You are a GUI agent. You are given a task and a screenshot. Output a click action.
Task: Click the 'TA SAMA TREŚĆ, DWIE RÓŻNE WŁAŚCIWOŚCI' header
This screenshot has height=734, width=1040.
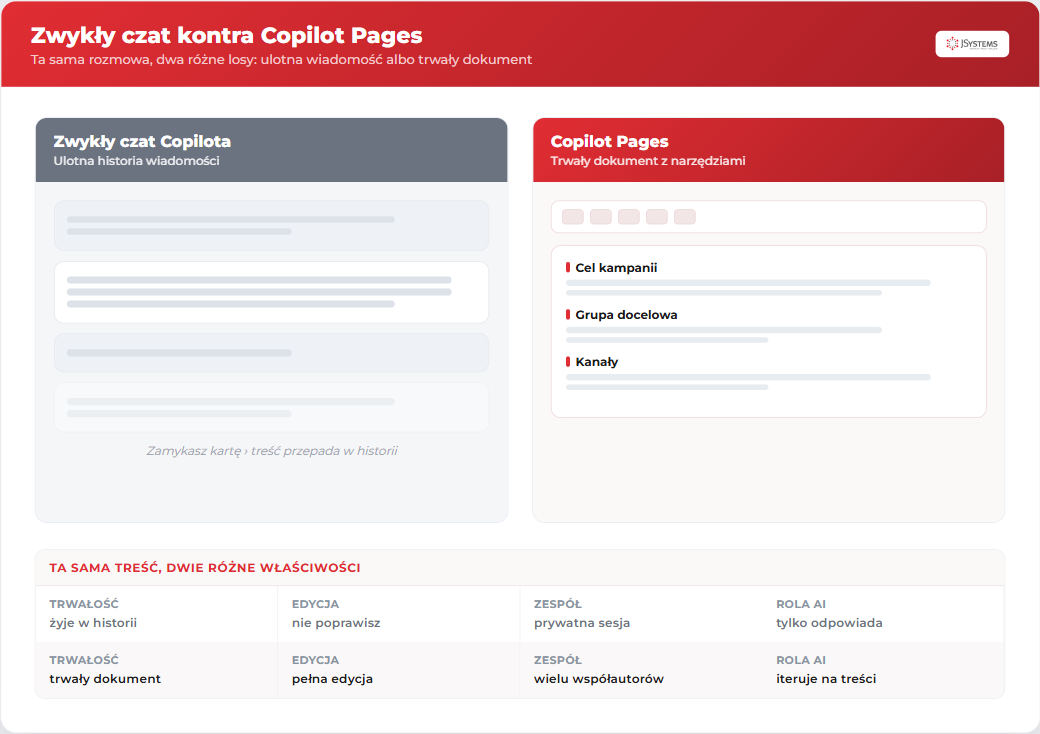point(204,568)
